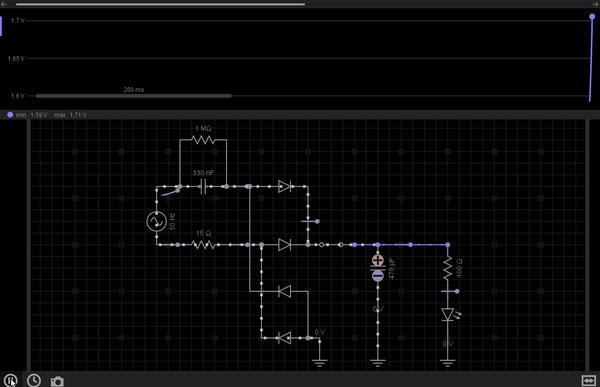Select the 330 nF capacitor
This screenshot has width=600, height=387.
click(x=203, y=187)
